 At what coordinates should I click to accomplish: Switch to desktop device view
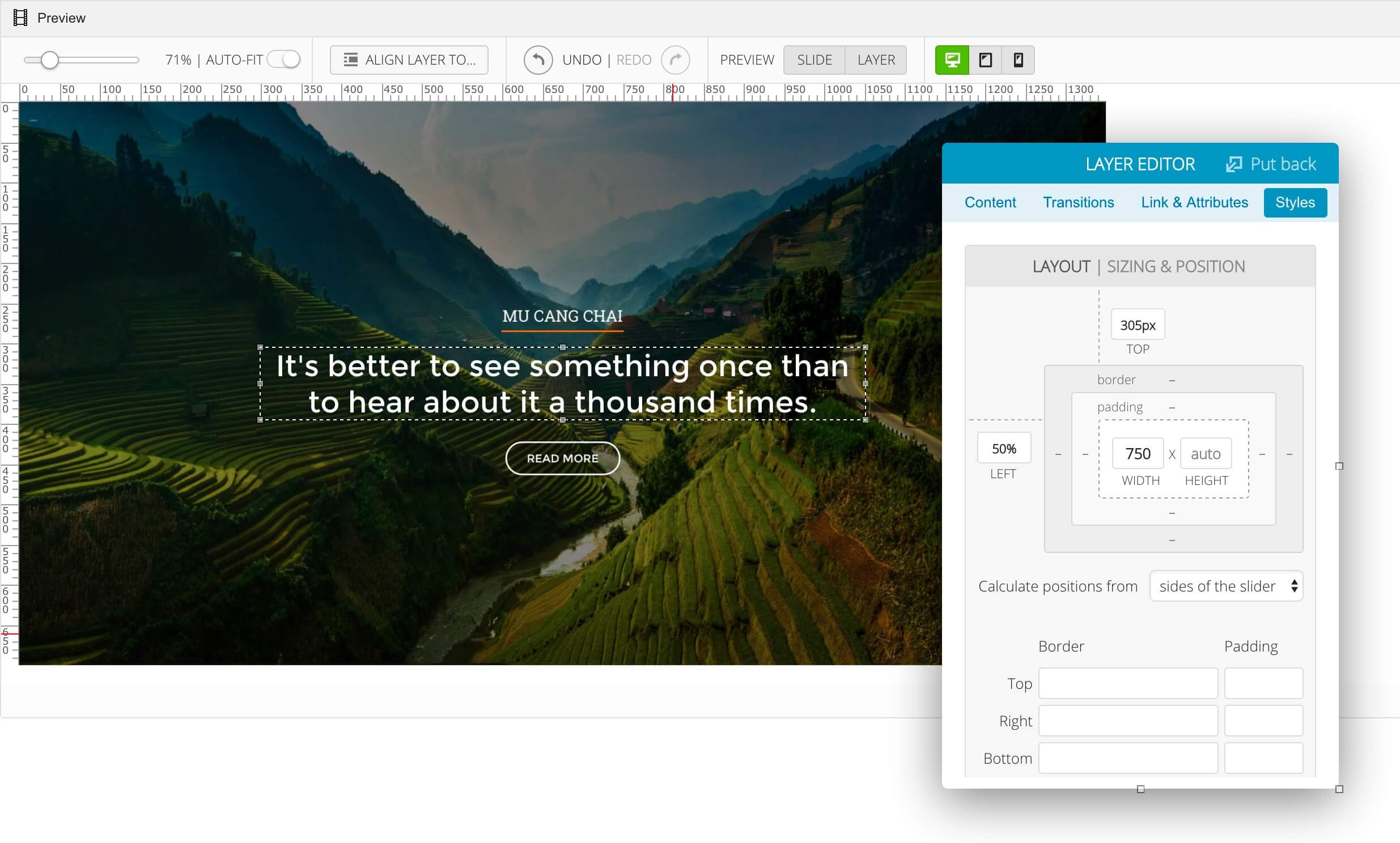(x=952, y=59)
